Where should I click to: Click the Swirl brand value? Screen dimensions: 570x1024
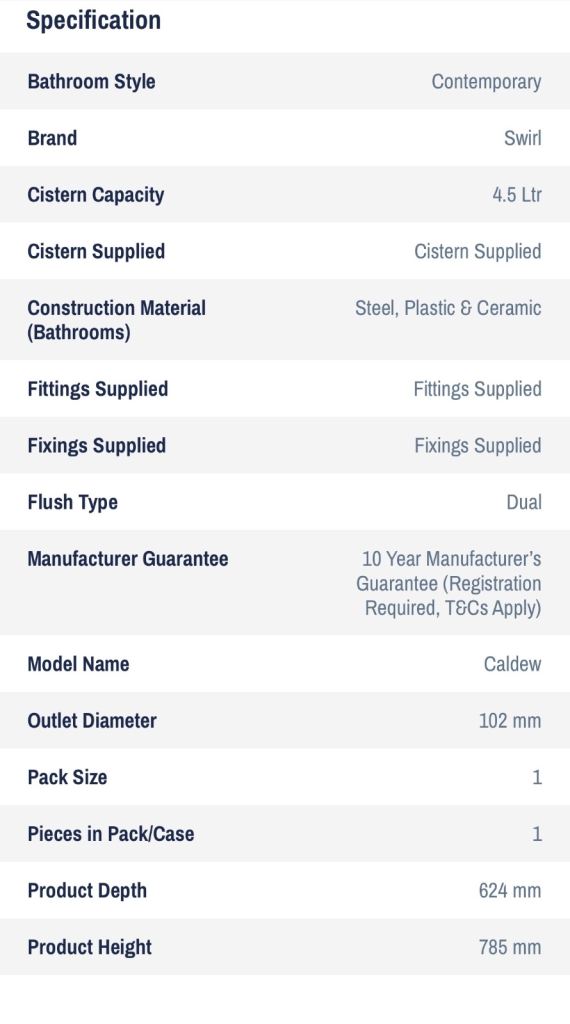522,138
